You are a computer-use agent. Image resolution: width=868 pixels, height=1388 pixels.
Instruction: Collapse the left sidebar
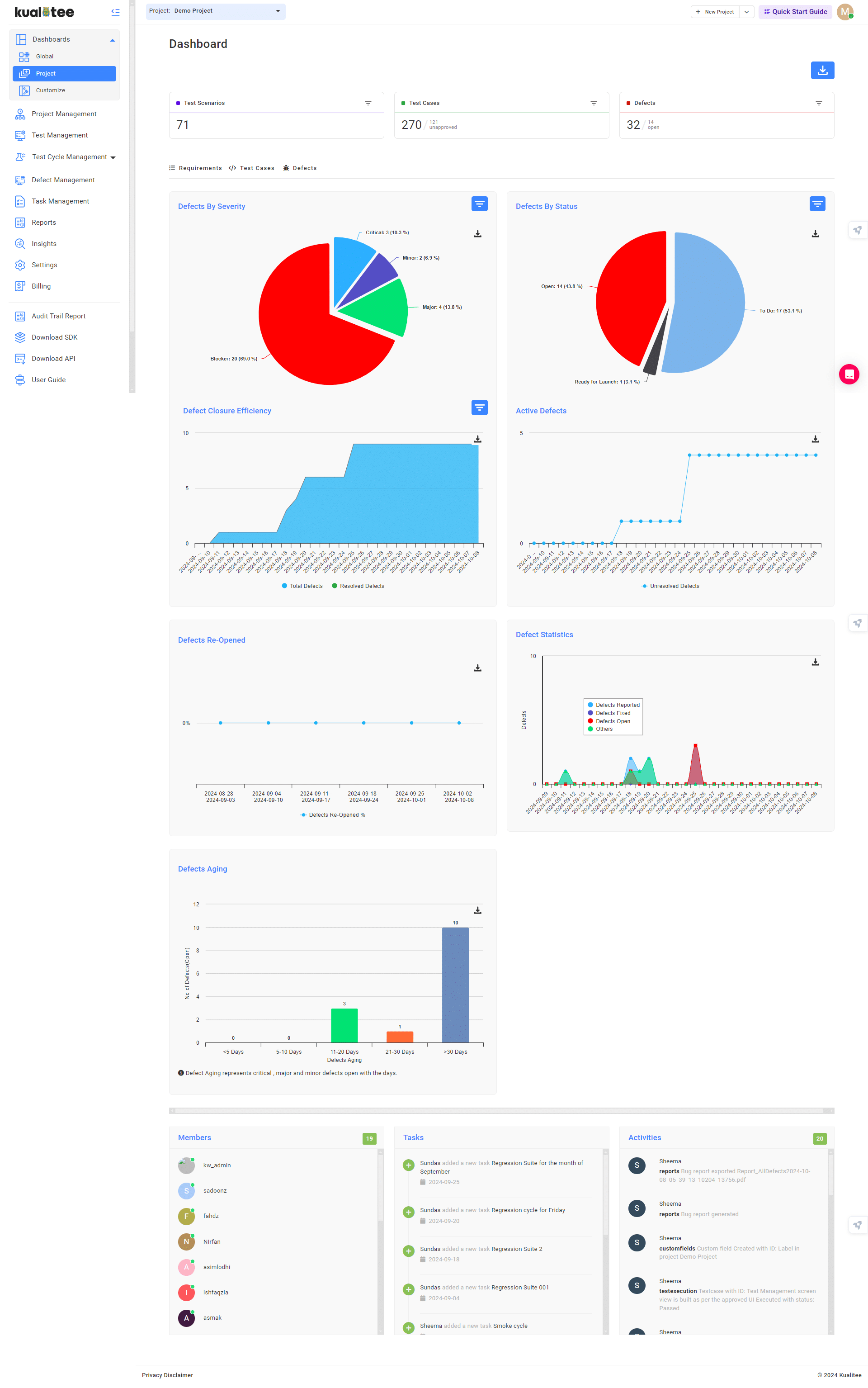[115, 12]
